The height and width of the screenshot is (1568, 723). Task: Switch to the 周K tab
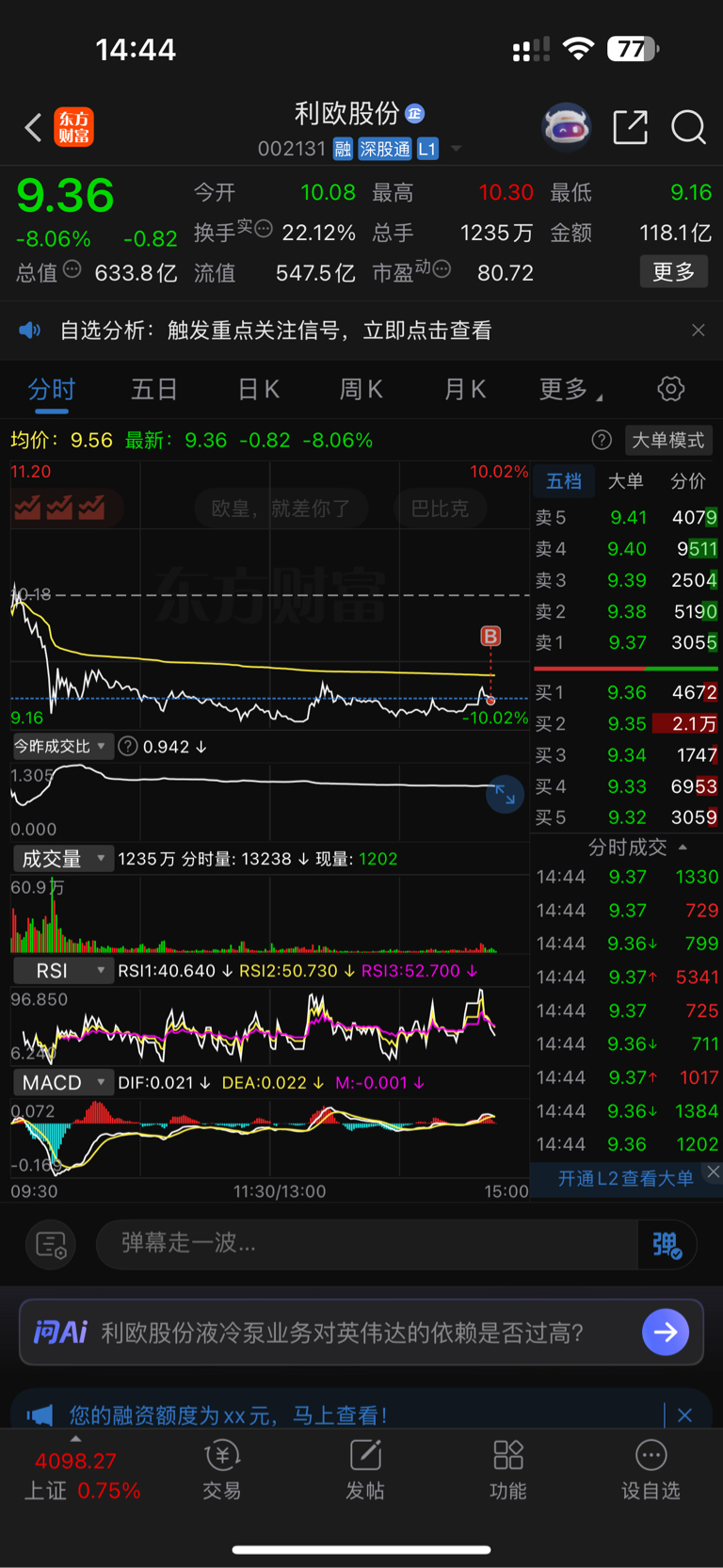[x=361, y=389]
